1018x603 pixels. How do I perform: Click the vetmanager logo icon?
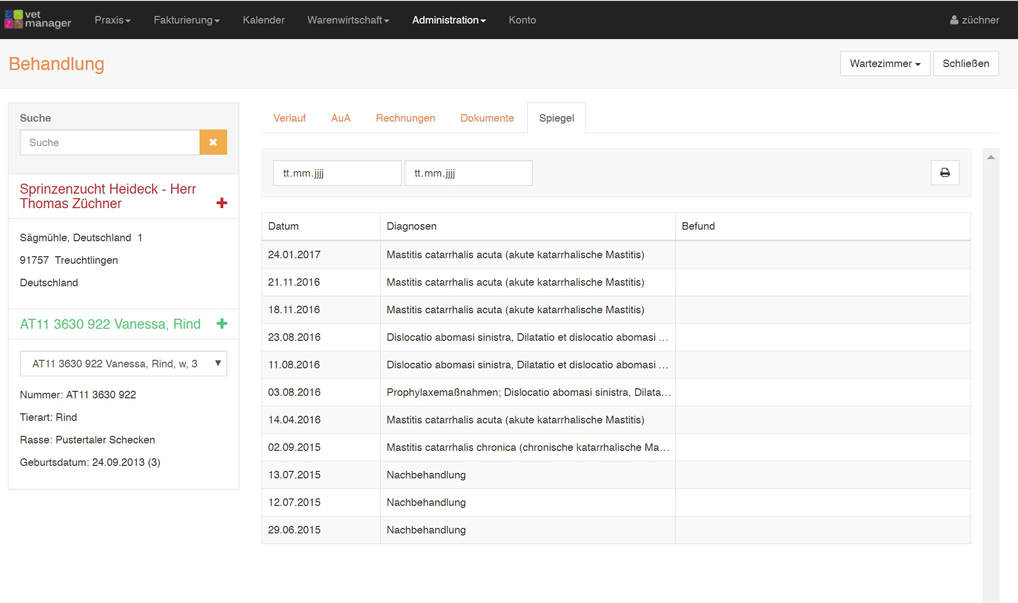point(14,20)
